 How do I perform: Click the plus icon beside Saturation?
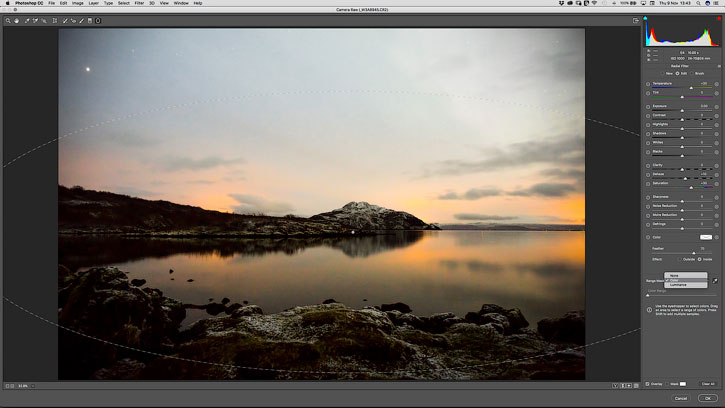(x=717, y=184)
